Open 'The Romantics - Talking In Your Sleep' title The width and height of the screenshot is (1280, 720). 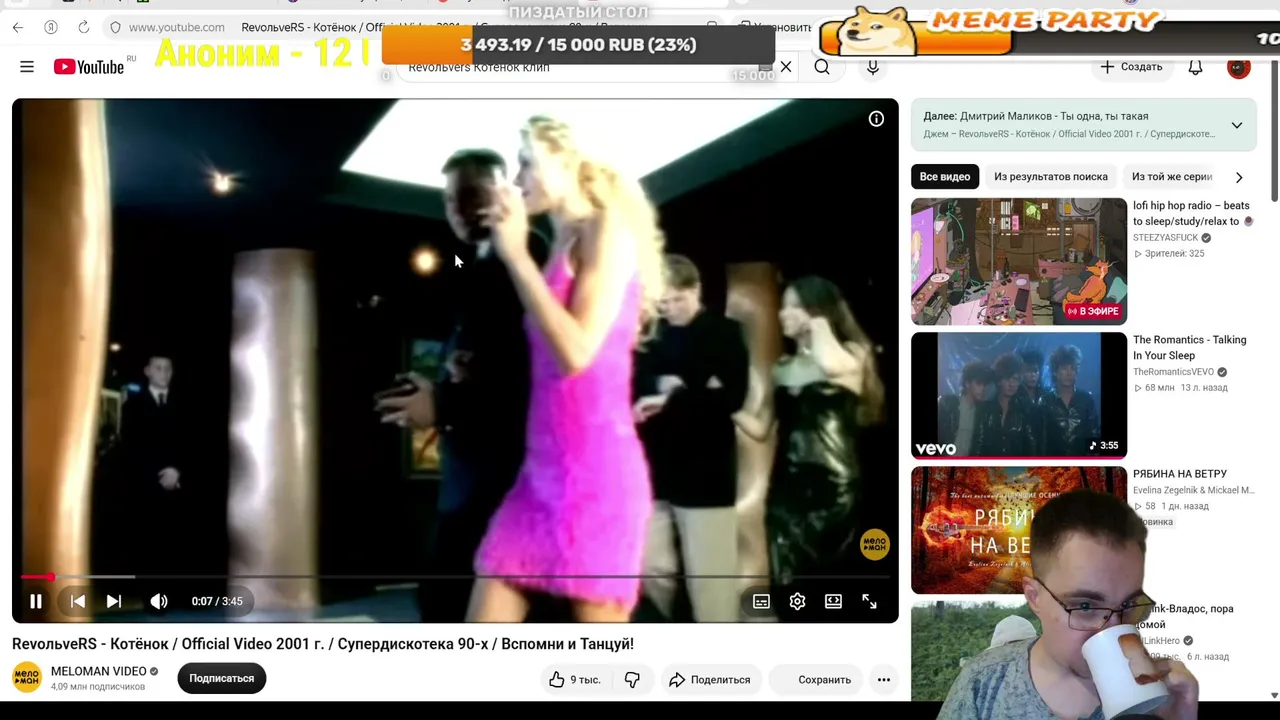[1190, 348]
